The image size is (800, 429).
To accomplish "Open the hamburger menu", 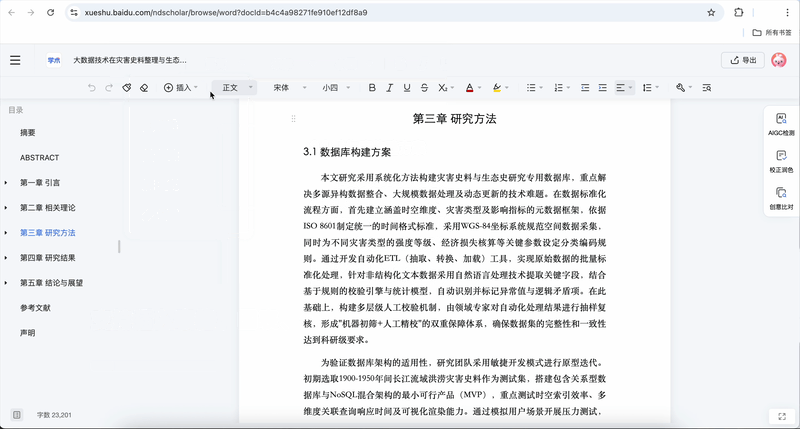I will pyautogui.click(x=15, y=60).
